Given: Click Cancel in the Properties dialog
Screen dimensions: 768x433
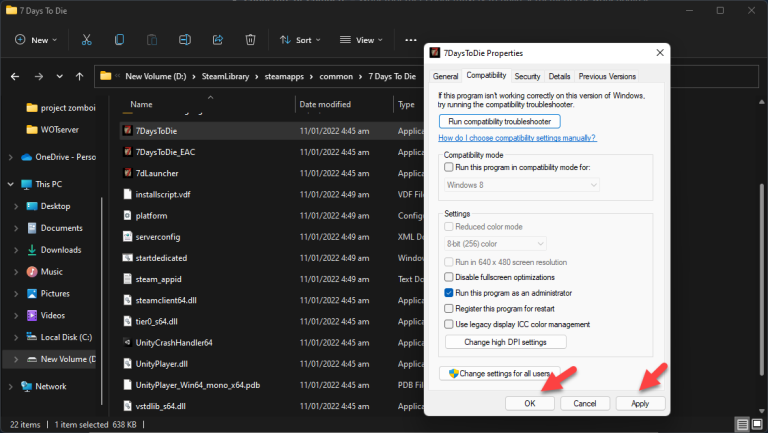Looking at the screenshot, I should point(585,403).
